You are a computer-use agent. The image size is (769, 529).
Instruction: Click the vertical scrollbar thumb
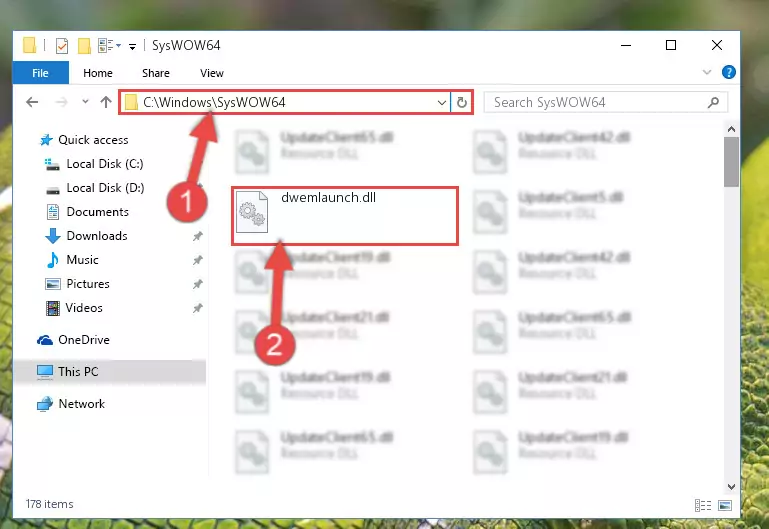[731, 162]
